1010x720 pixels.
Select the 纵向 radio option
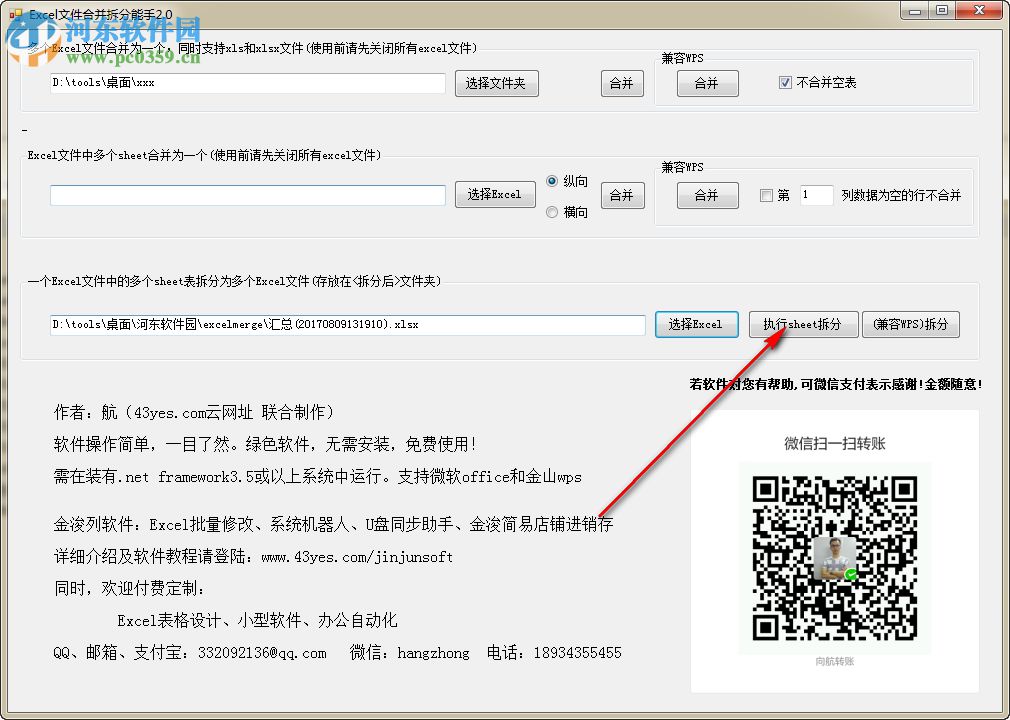click(551, 181)
